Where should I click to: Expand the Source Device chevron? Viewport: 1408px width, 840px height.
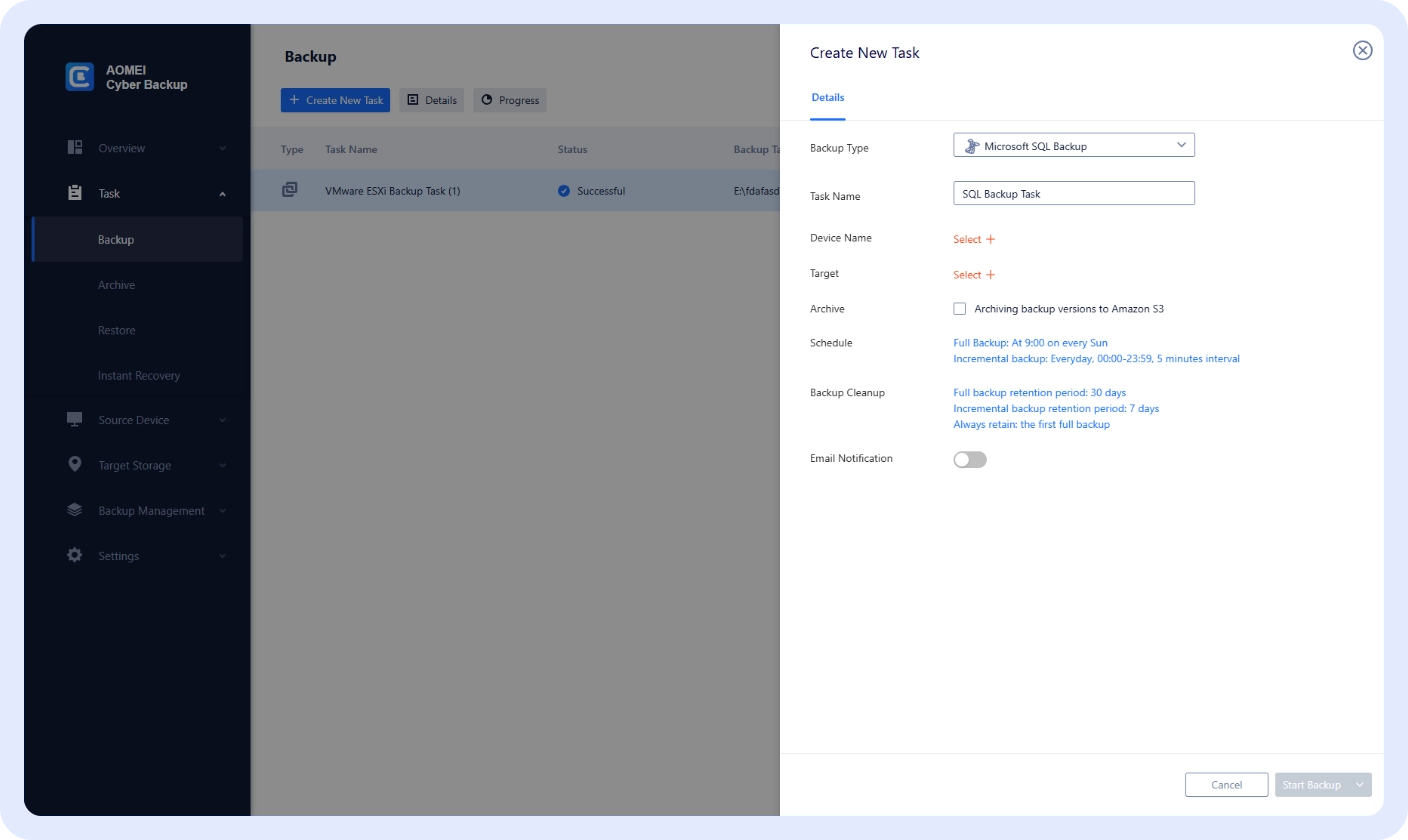click(x=223, y=420)
